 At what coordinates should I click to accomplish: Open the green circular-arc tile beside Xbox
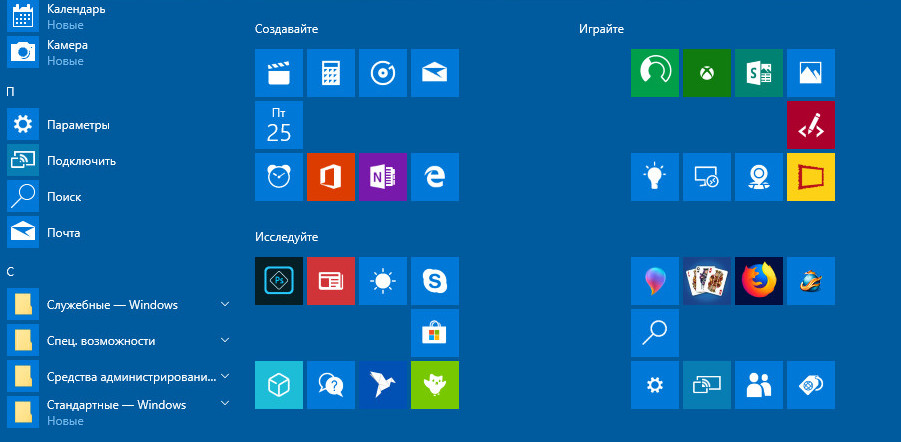coord(654,73)
